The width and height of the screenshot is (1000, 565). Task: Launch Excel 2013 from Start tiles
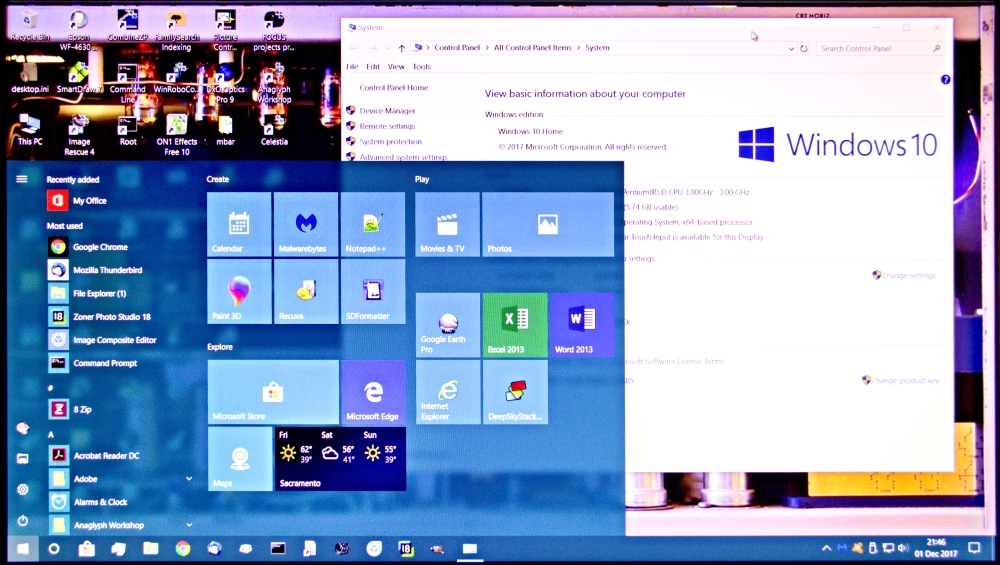point(514,325)
